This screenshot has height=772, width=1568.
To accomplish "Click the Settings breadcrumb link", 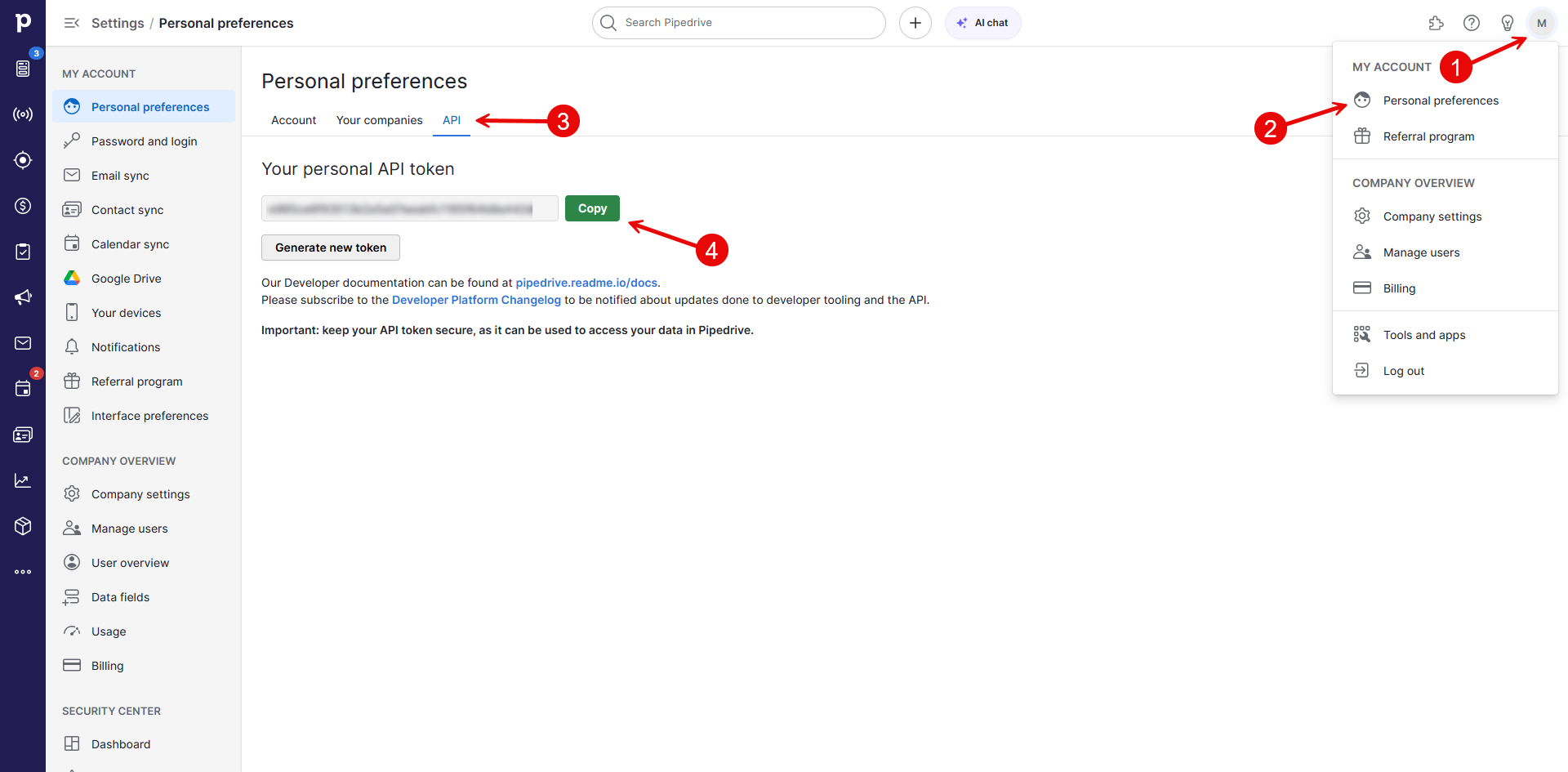I will pyautogui.click(x=118, y=23).
